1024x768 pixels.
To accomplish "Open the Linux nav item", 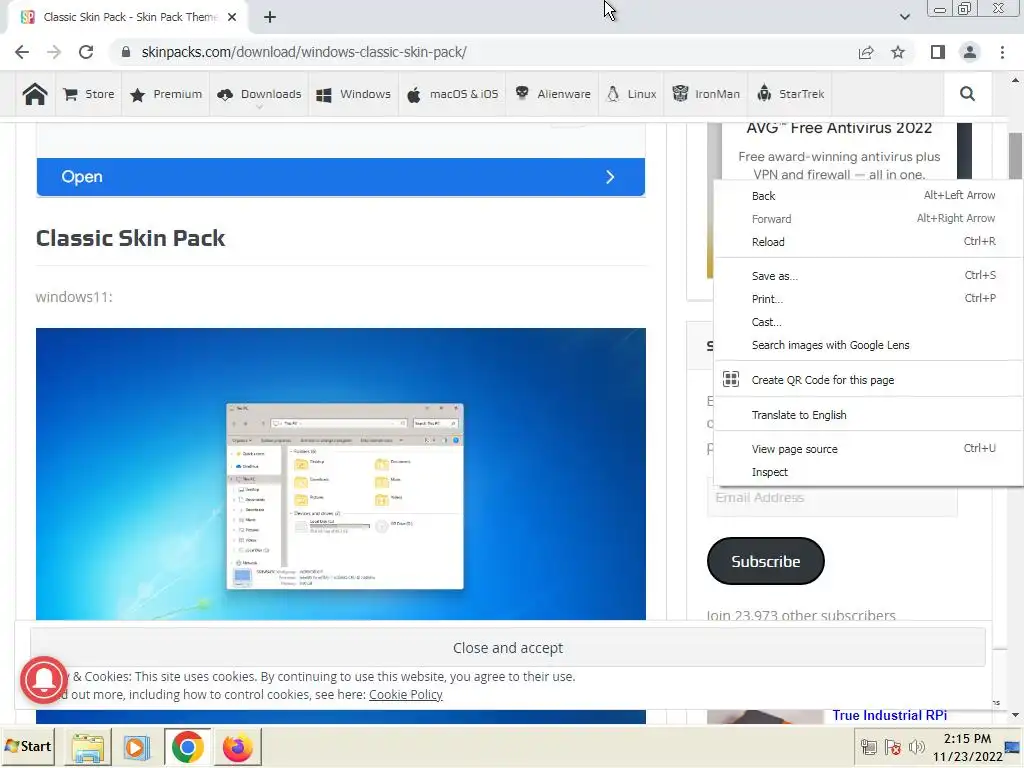I will coord(631,94).
